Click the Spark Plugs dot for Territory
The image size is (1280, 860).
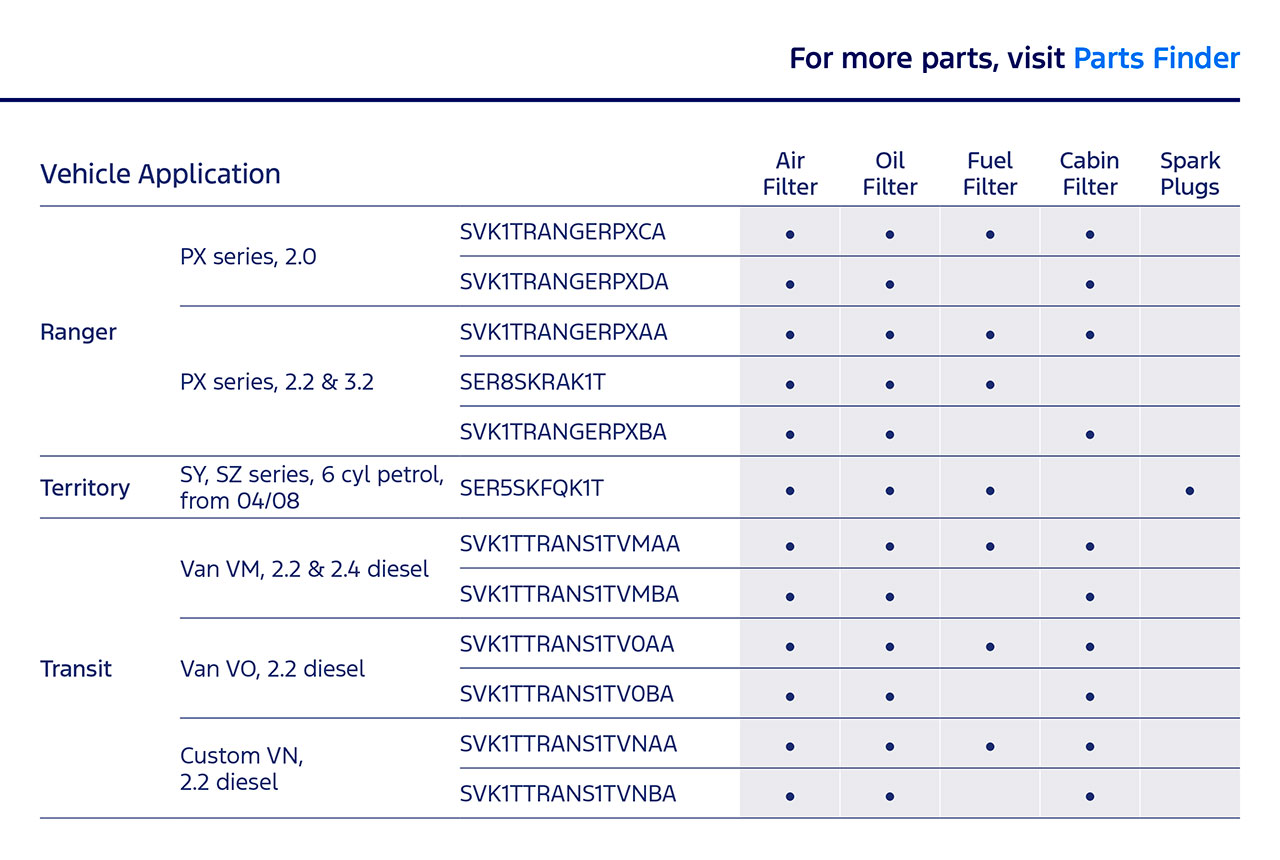[x=1190, y=491]
